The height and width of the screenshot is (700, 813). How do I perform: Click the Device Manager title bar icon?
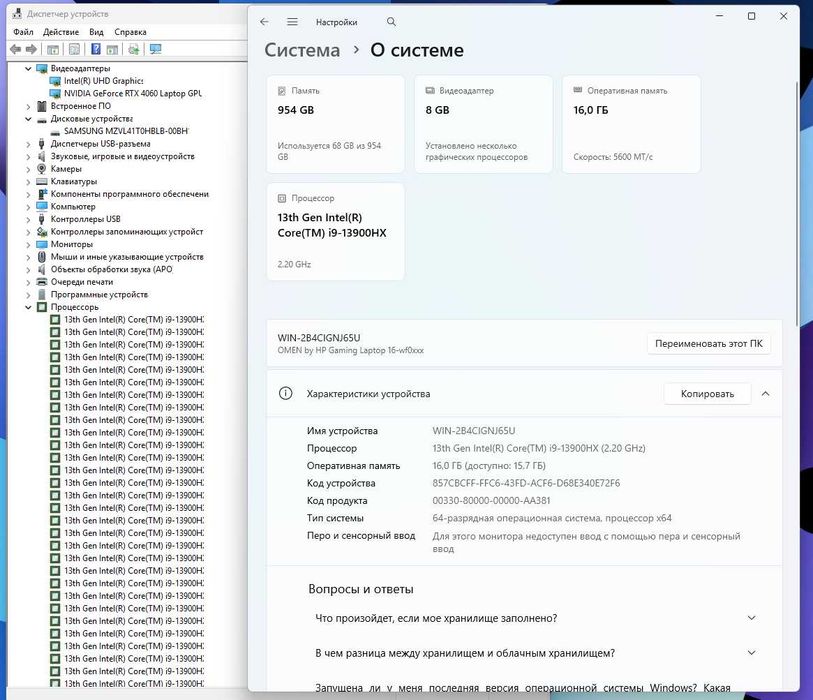17,14
